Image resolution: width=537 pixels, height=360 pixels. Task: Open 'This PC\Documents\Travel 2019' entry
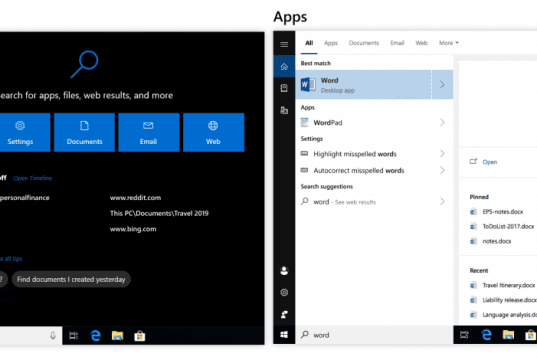(x=159, y=213)
